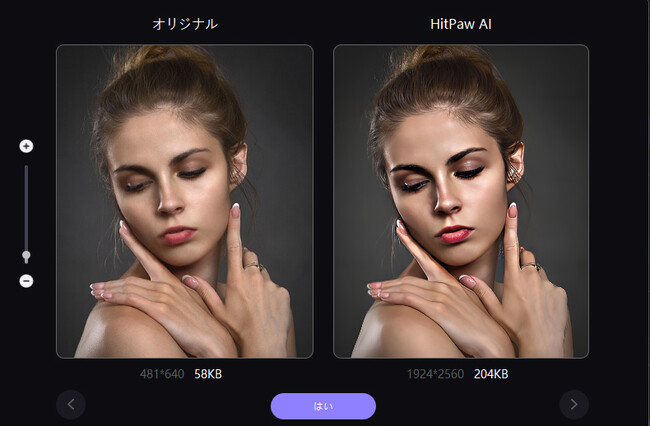The width and height of the screenshot is (650, 427).
Task: Click the 58KB file size label
Action: pyautogui.click(x=208, y=374)
